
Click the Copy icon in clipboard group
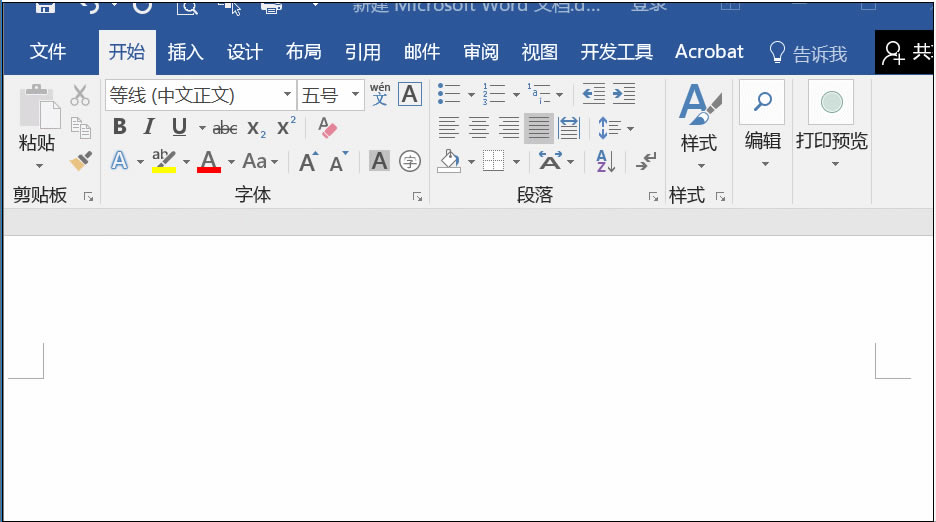coord(81,128)
